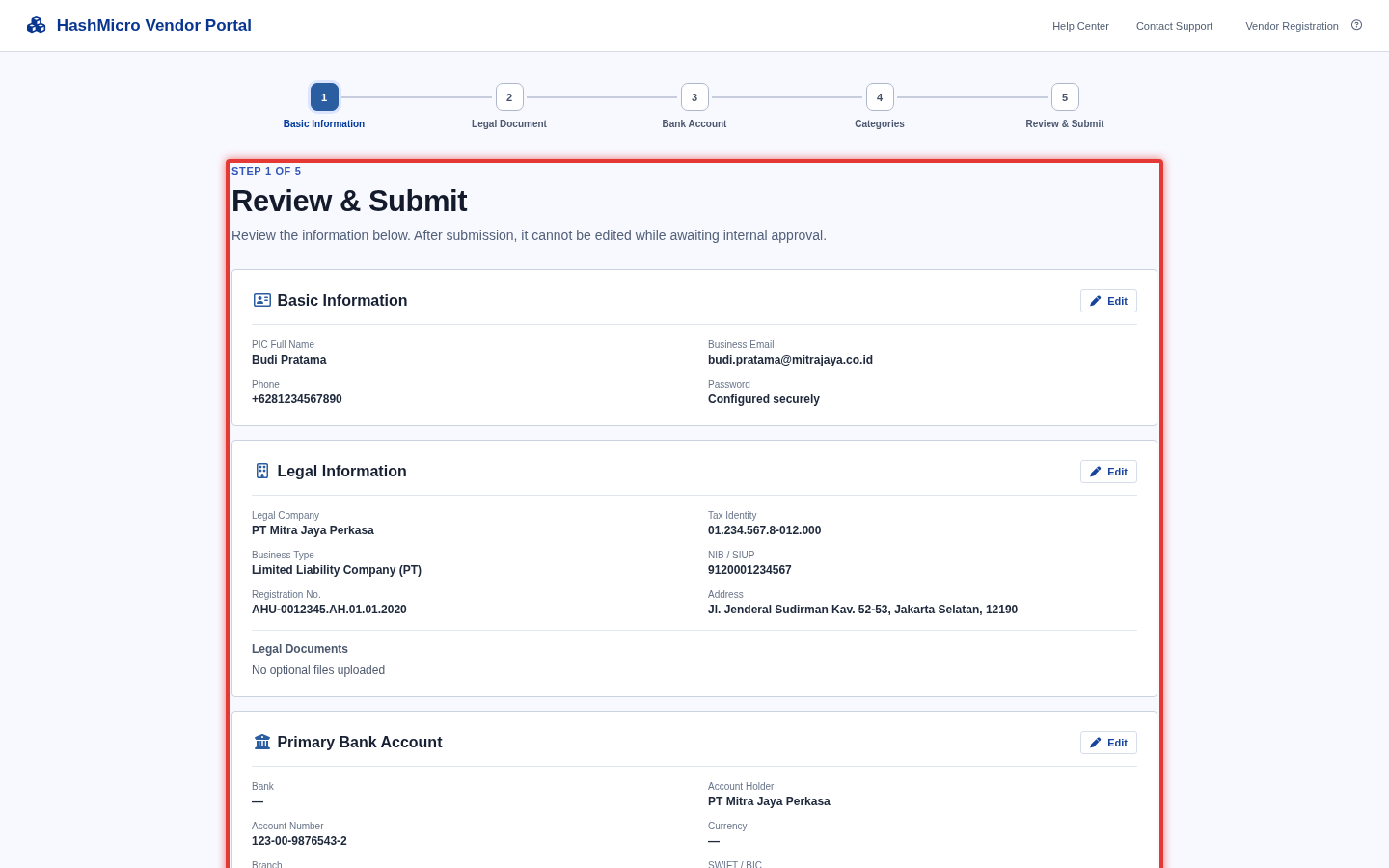1389x868 pixels.
Task: Click the Vendor Registration header link
Action: click(1292, 26)
